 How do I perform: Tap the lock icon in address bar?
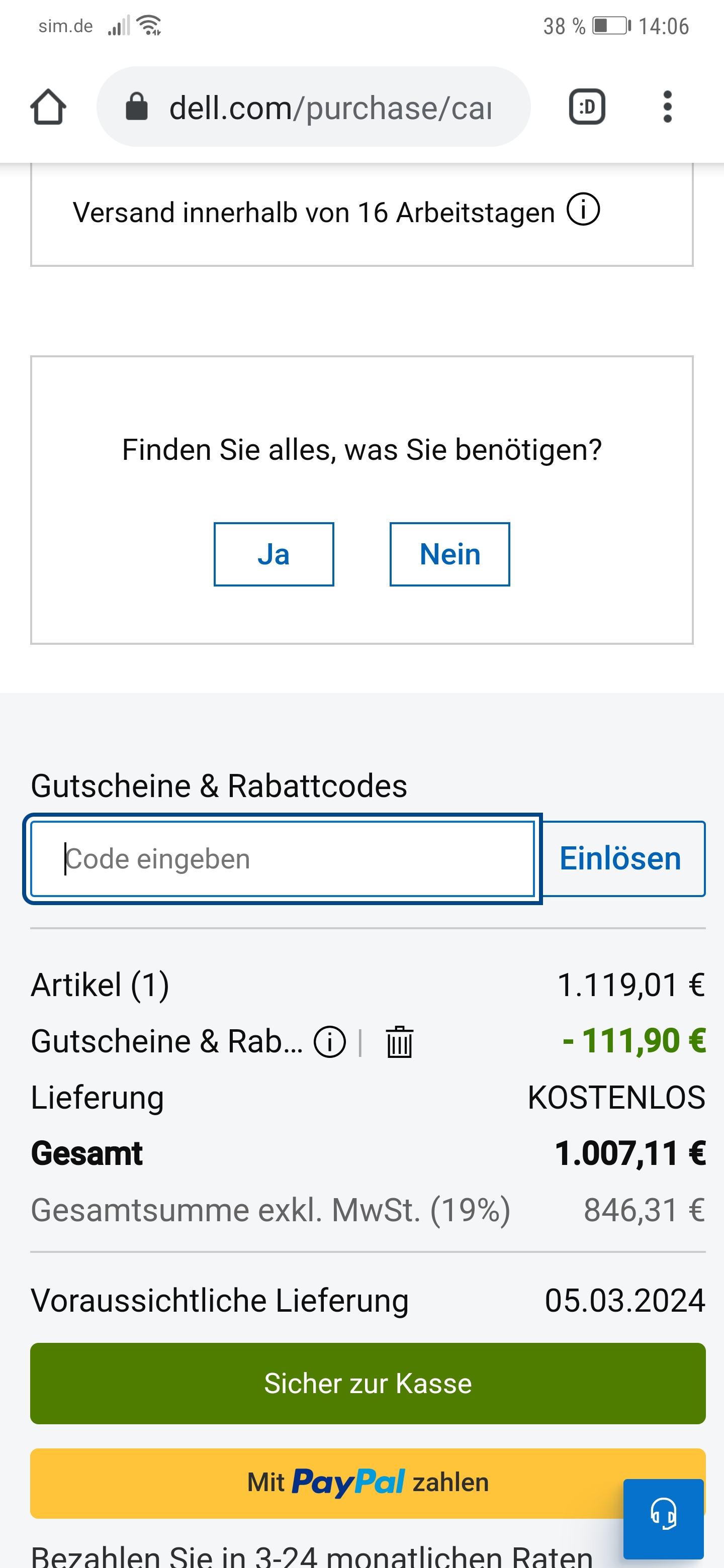136,107
